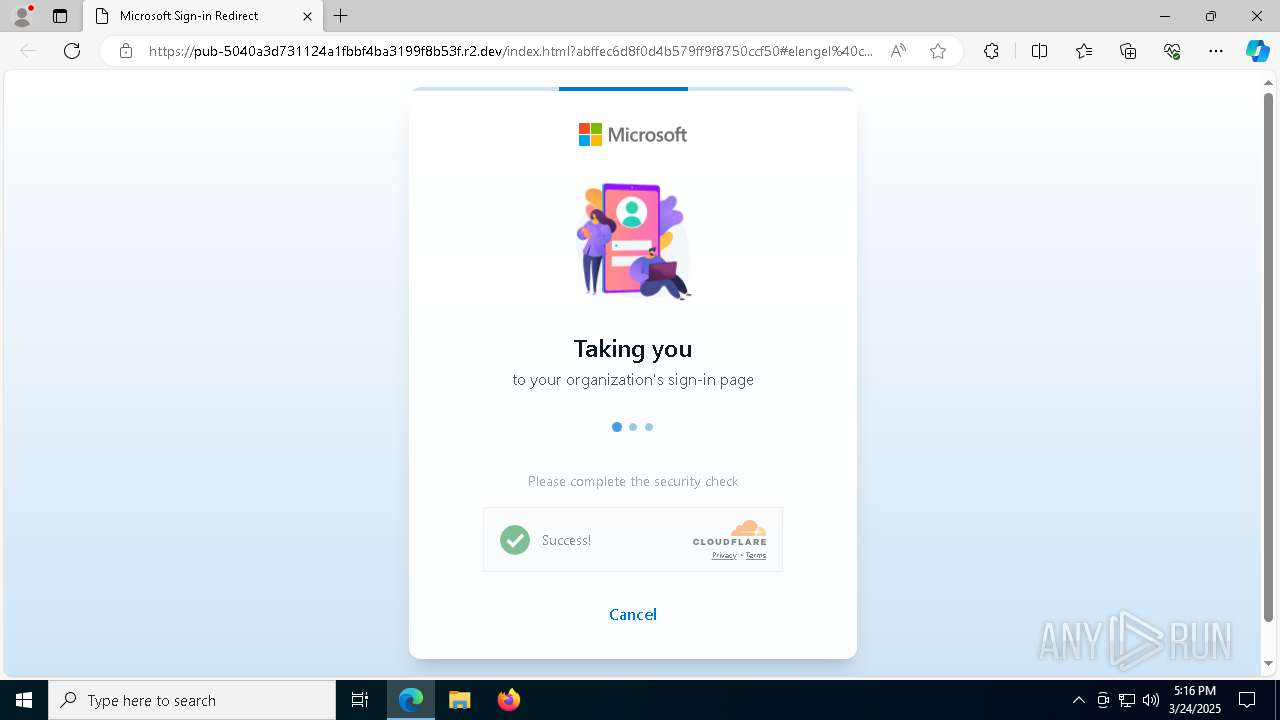The height and width of the screenshot is (720, 1280).
Task: Open Firefox from the taskbar
Action: click(509, 700)
